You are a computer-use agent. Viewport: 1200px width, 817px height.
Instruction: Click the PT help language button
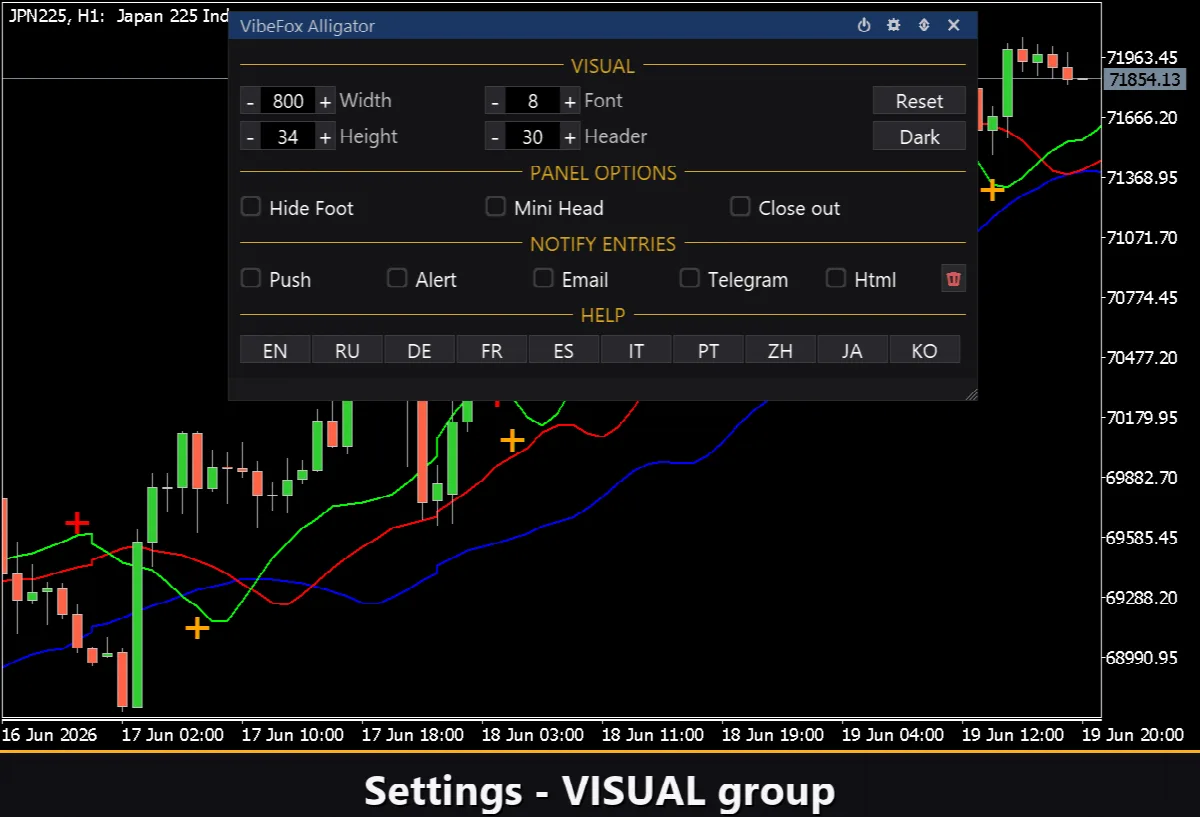coord(708,351)
